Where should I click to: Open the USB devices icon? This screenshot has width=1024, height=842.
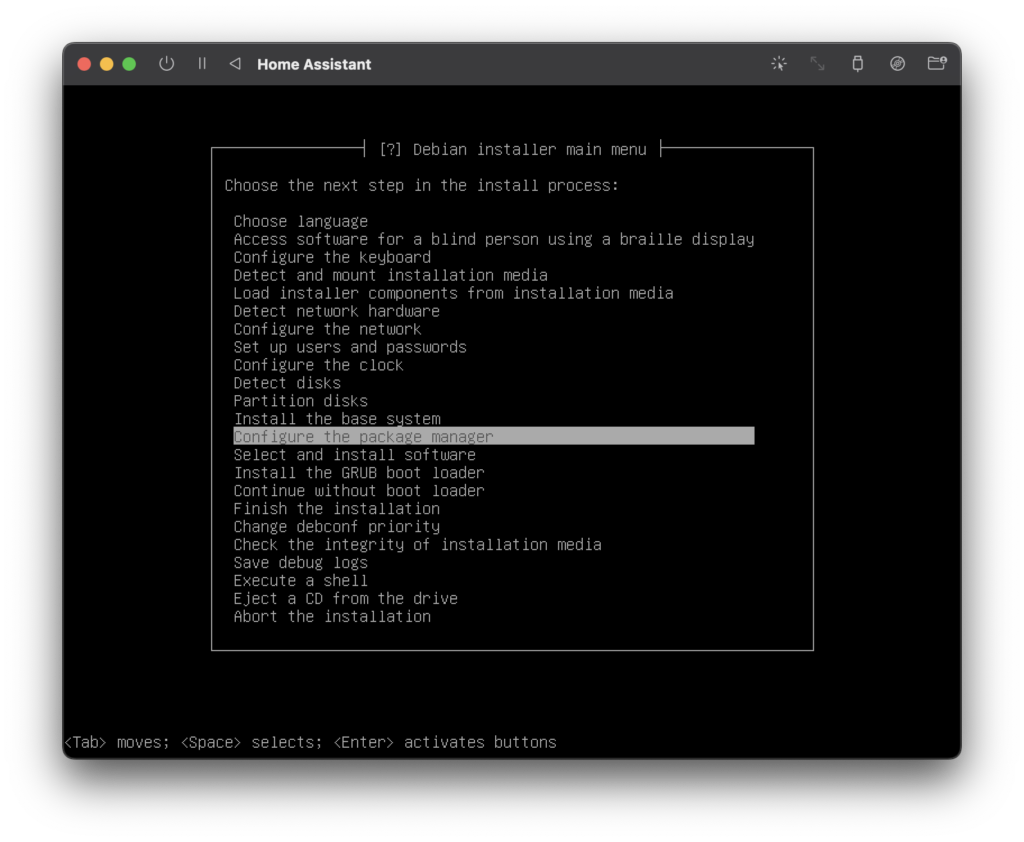pos(857,63)
